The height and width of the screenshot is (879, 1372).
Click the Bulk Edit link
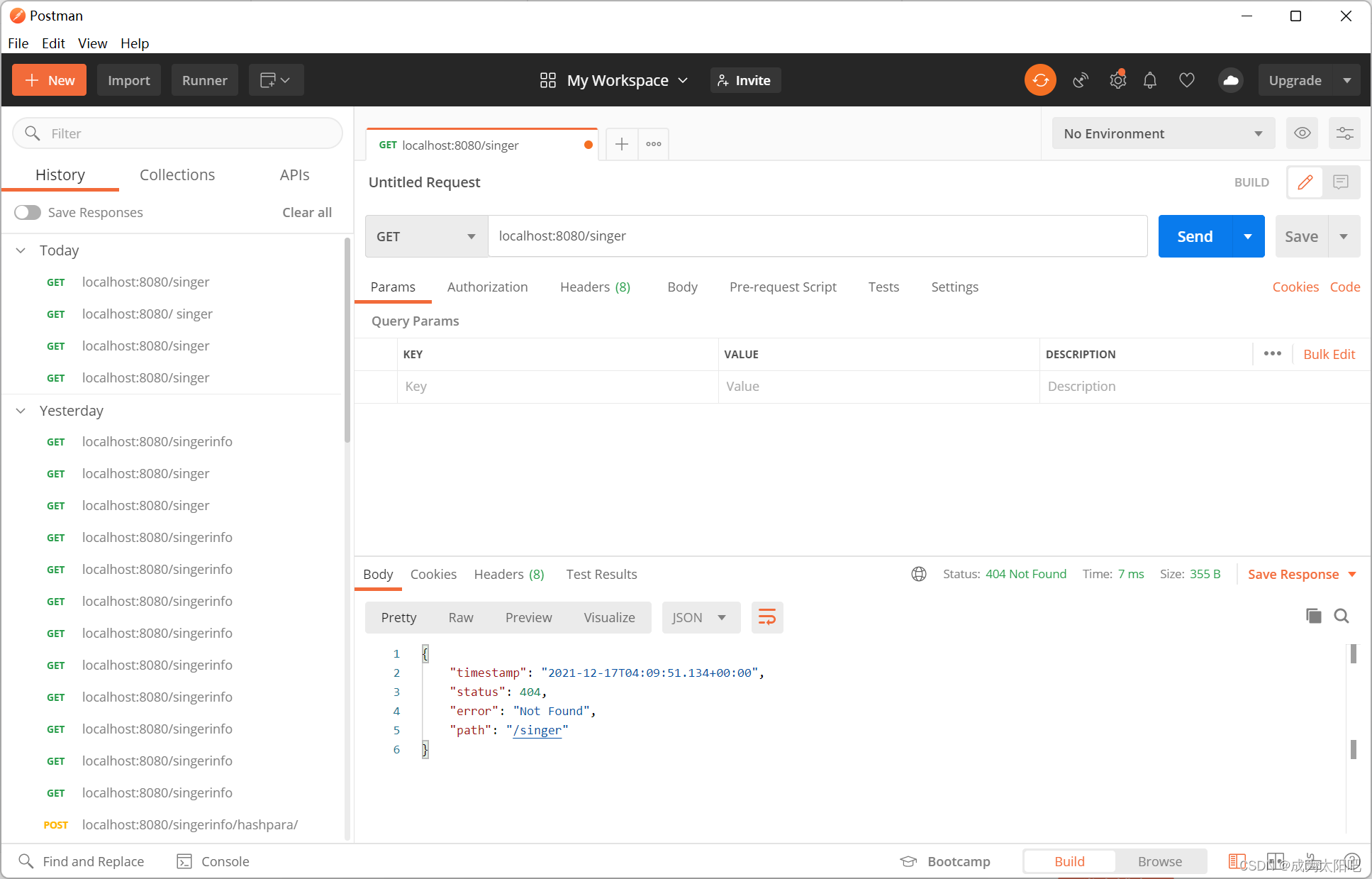(x=1329, y=354)
